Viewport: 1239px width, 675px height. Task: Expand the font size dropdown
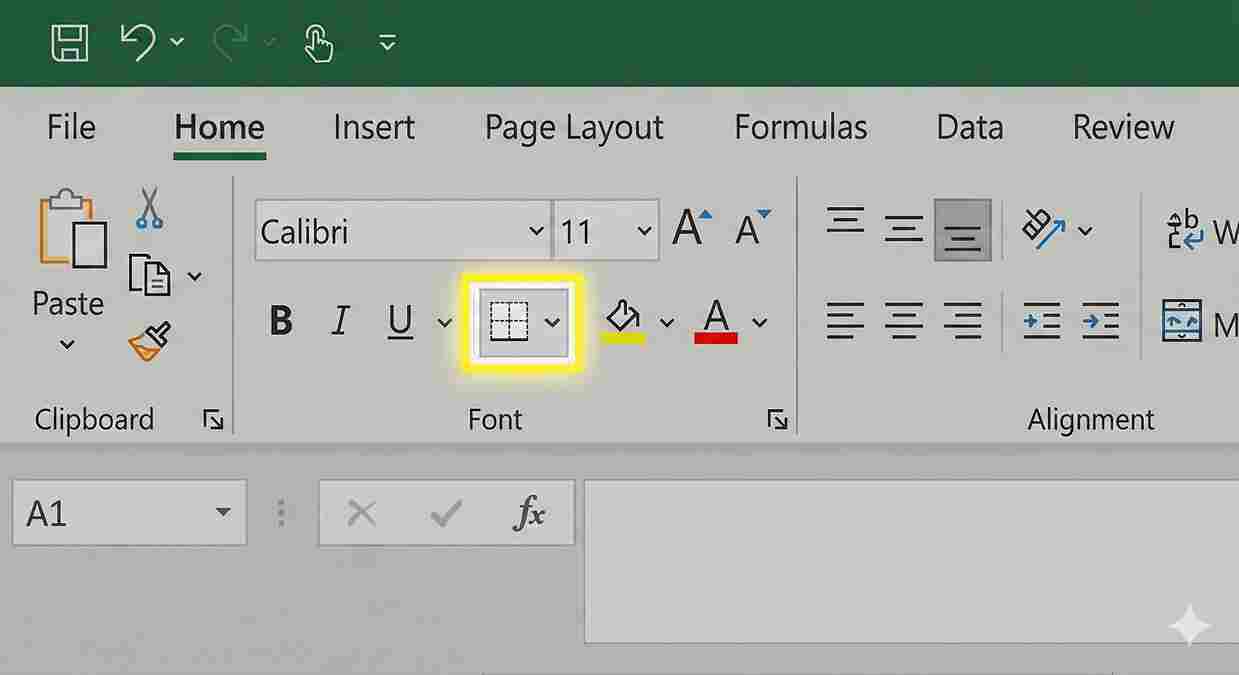643,232
